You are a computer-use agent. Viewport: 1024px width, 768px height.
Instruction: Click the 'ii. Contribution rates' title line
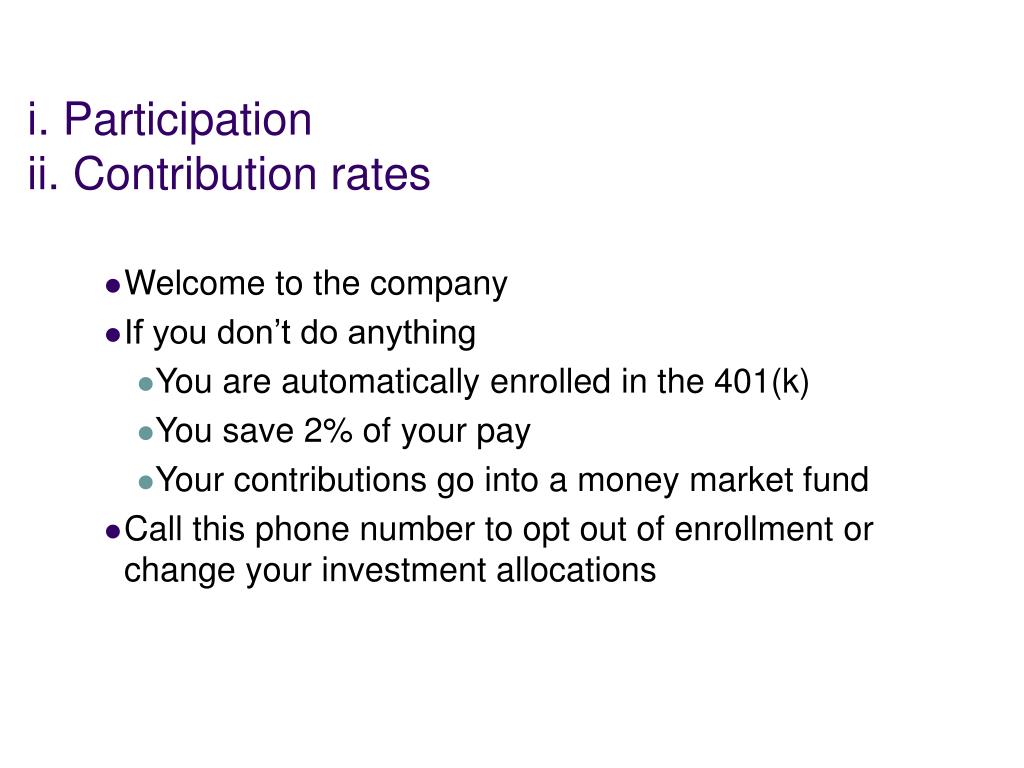coord(229,174)
